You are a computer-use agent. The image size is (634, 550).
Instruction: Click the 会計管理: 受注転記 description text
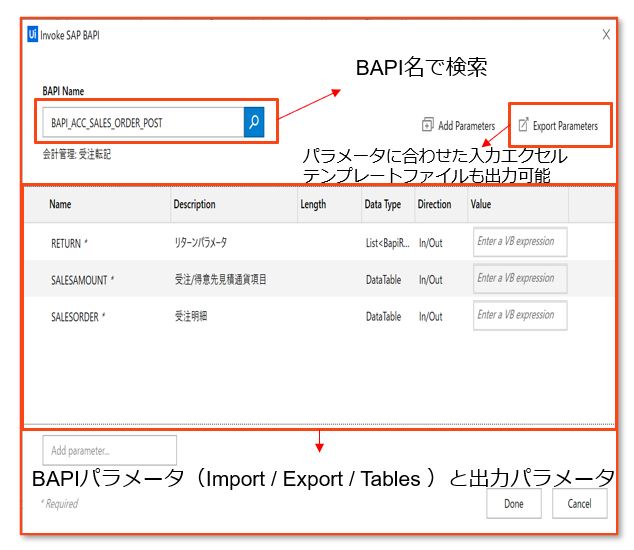coord(77,154)
